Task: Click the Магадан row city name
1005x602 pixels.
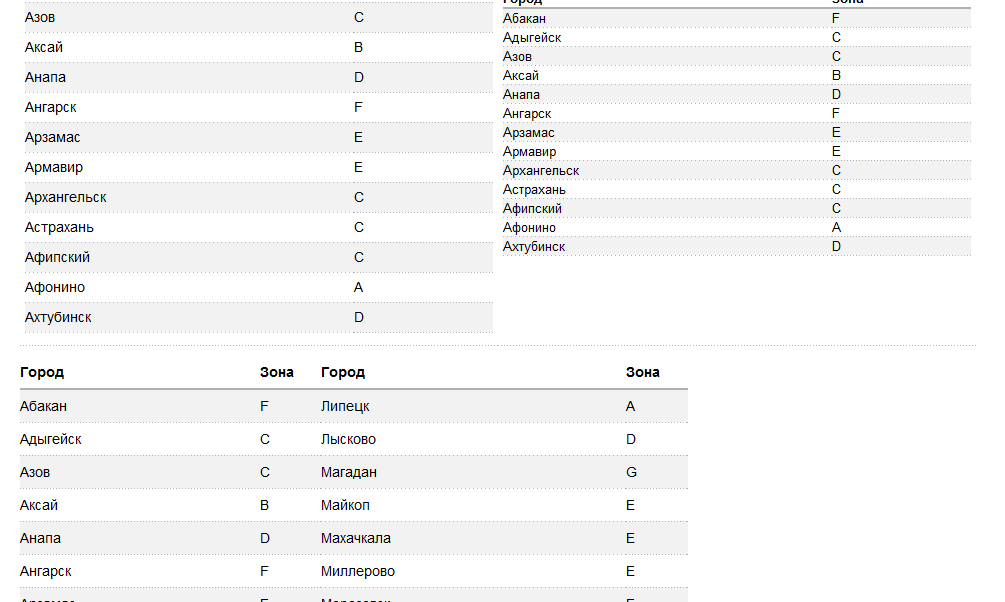Action: point(349,472)
